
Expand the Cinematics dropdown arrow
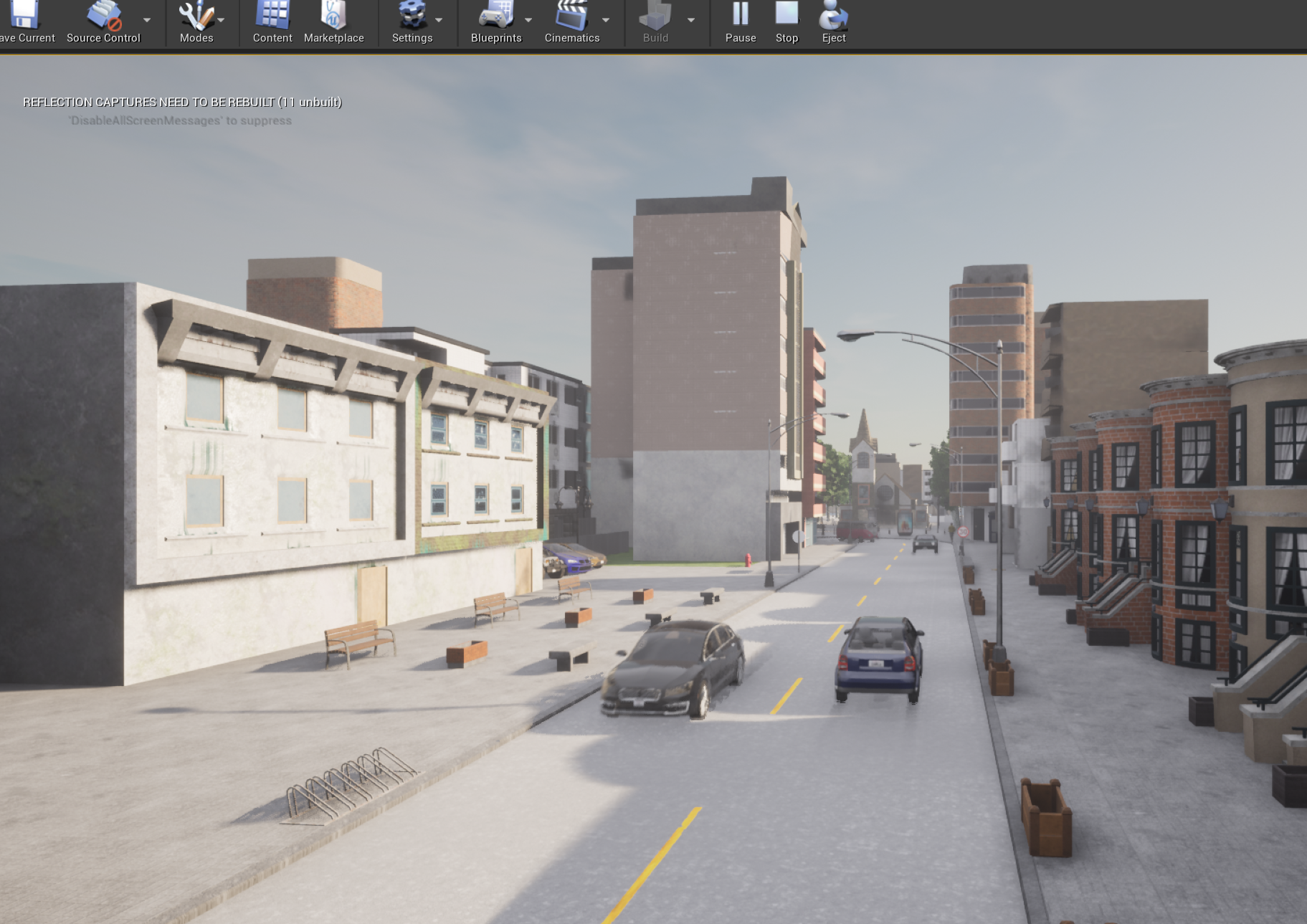tap(606, 20)
